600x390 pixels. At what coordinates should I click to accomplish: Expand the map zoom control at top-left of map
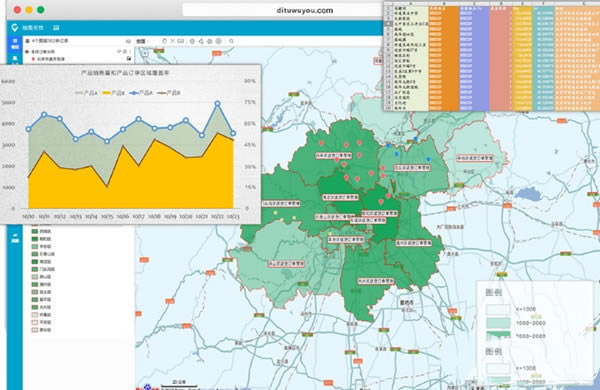(145, 53)
